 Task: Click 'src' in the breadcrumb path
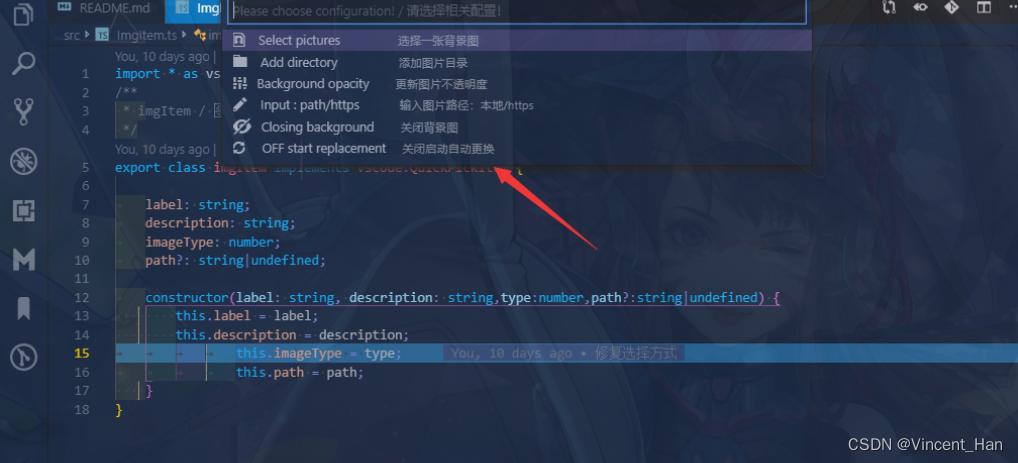coord(71,35)
